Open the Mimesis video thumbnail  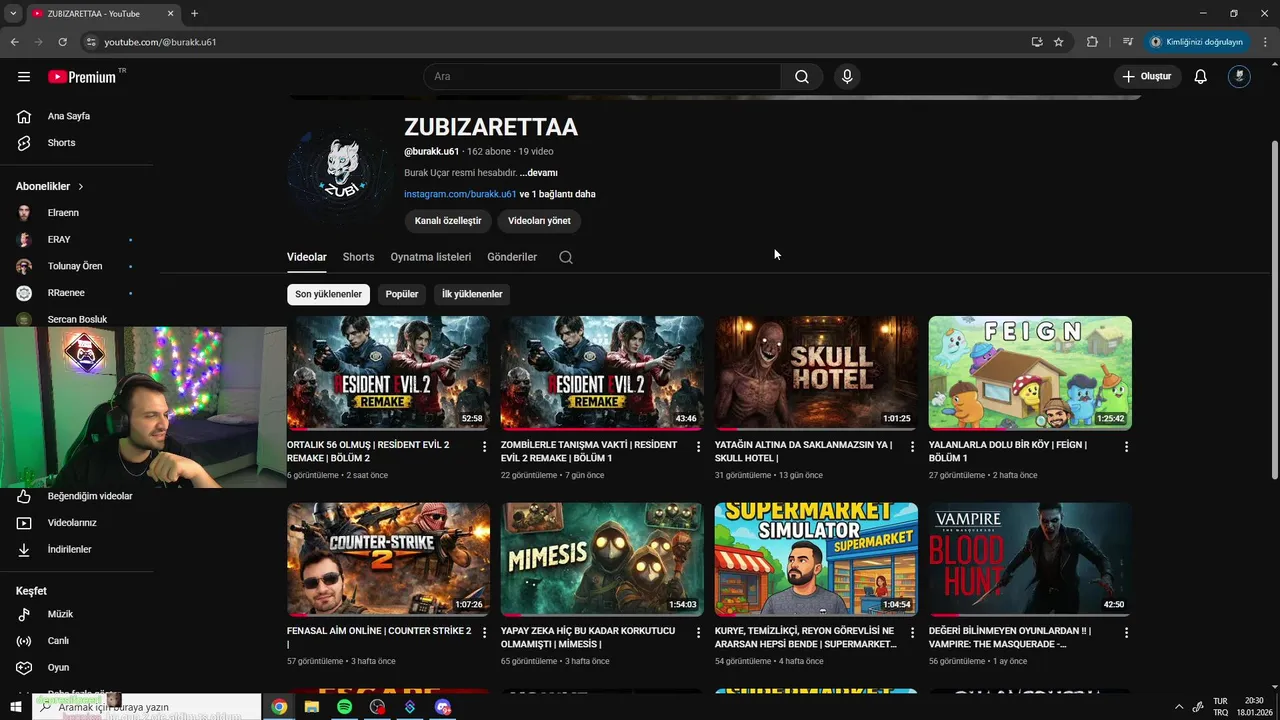click(x=602, y=559)
